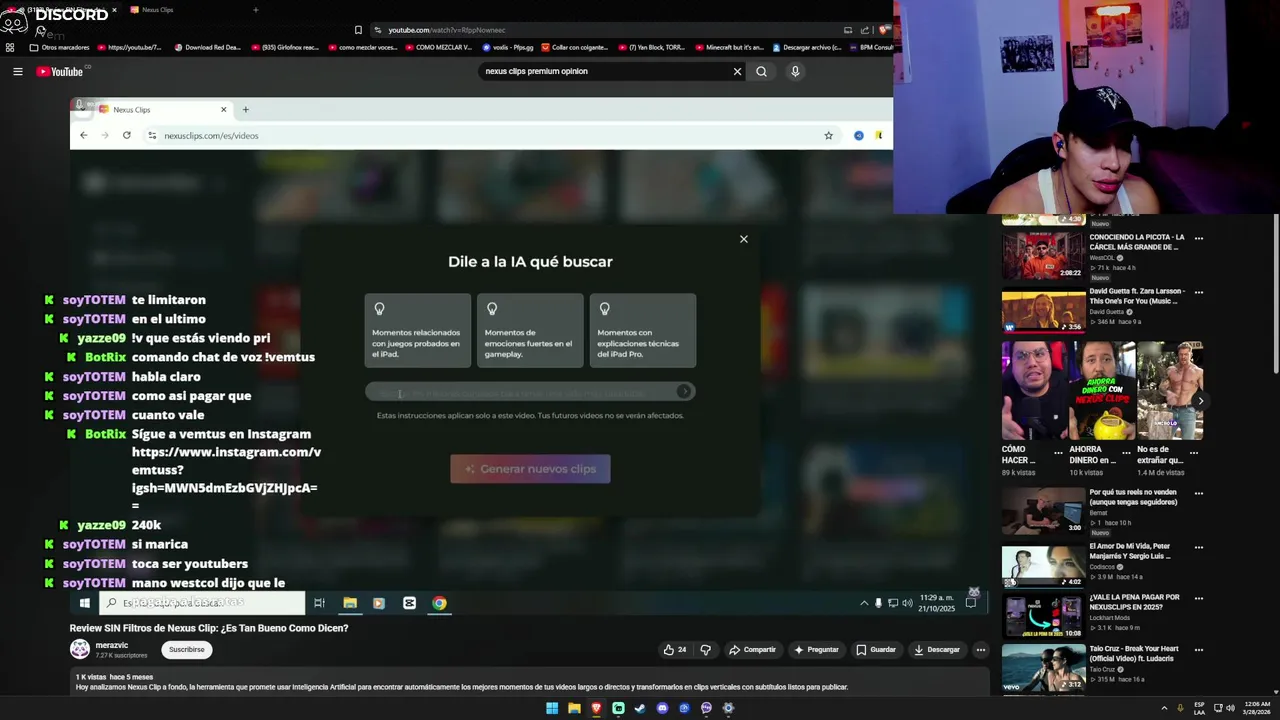Click the Preguntar button
Image resolution: width=1280 pixels, height=720 pixels.
[x=816, y=650]
